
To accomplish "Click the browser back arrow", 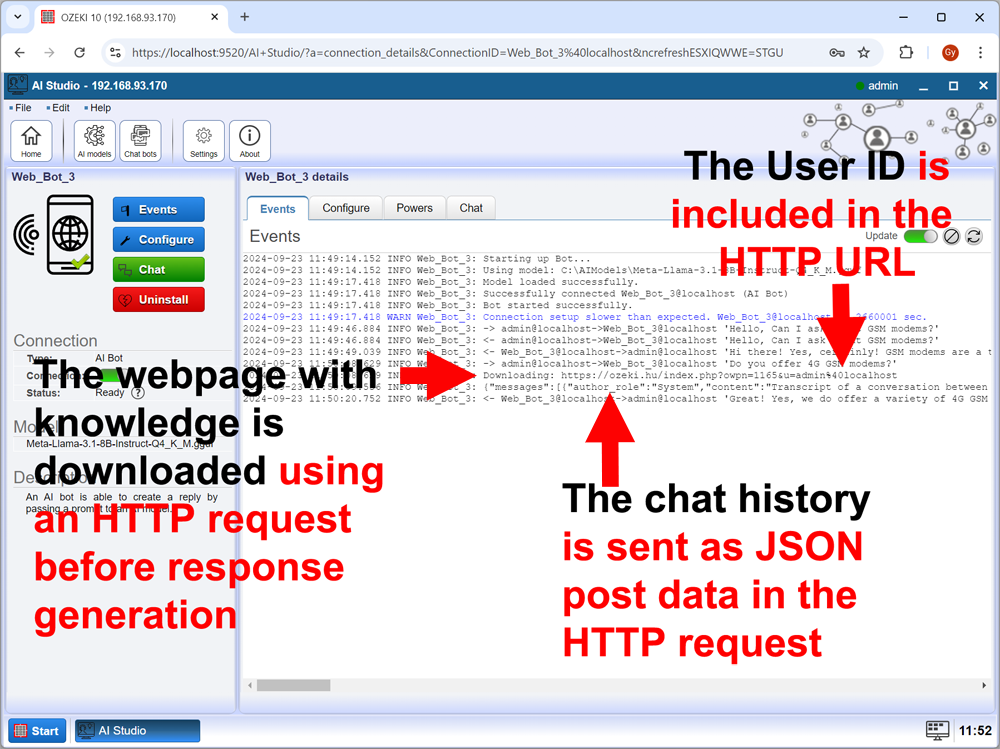I will click(20, 52).
